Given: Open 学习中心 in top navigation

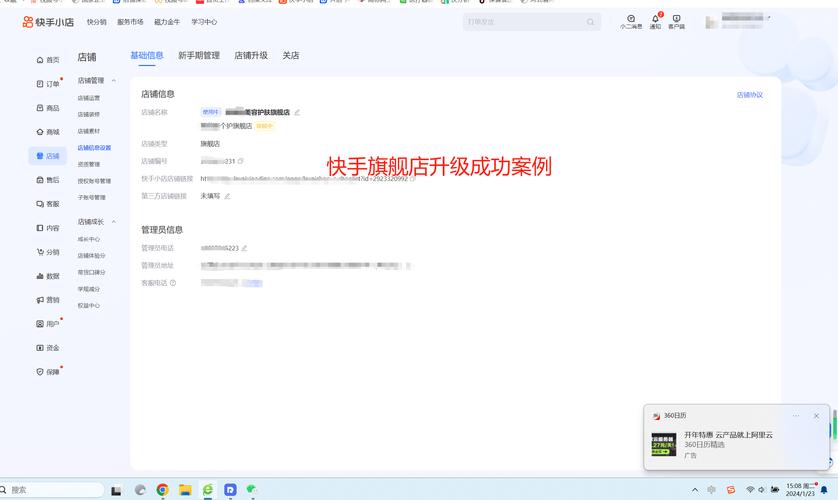Looking at the screenshot, I should click(204, 22).
